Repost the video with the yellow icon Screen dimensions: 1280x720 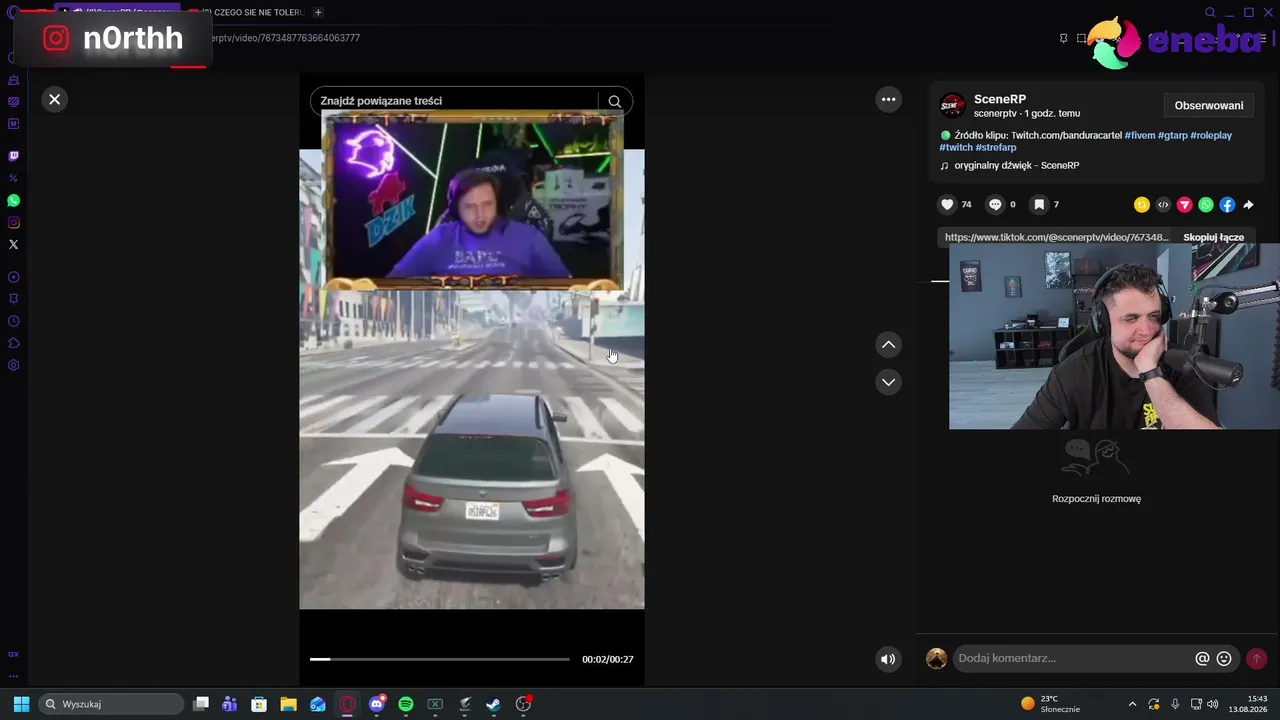point(1142,205)
